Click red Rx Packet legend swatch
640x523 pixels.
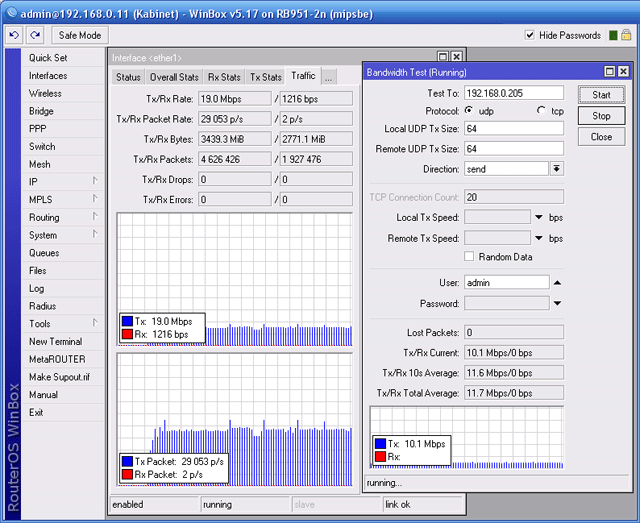click(127, 474)
